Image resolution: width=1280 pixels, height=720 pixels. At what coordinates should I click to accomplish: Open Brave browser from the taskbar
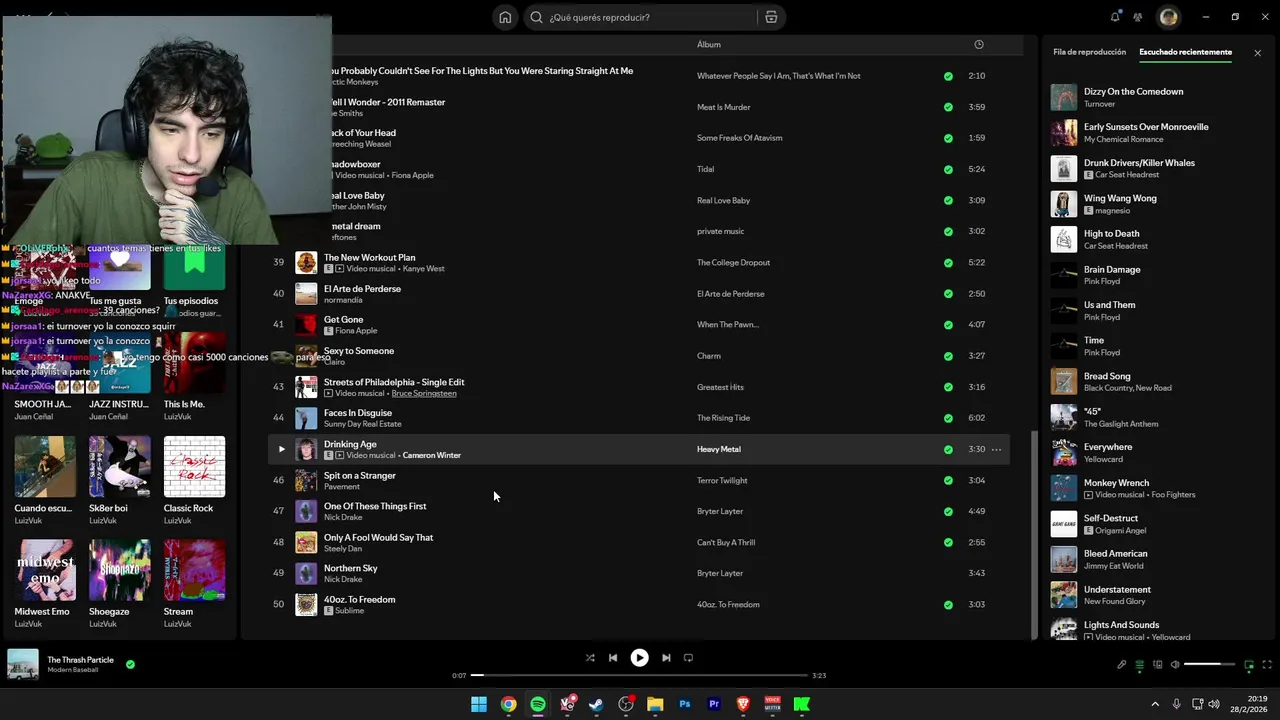pos(743,704)
